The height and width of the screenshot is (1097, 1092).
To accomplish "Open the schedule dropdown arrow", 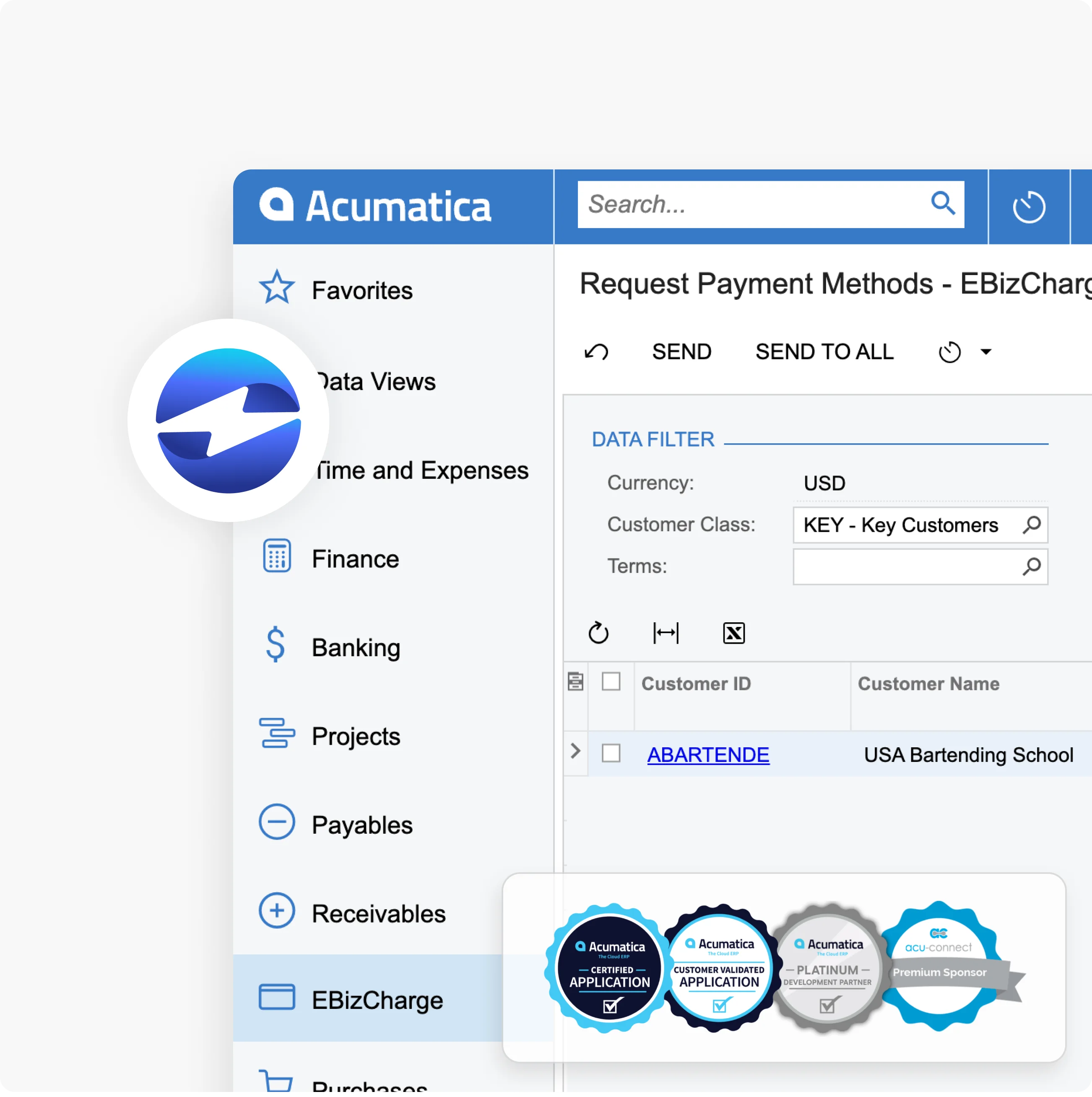I will point(986,352).
